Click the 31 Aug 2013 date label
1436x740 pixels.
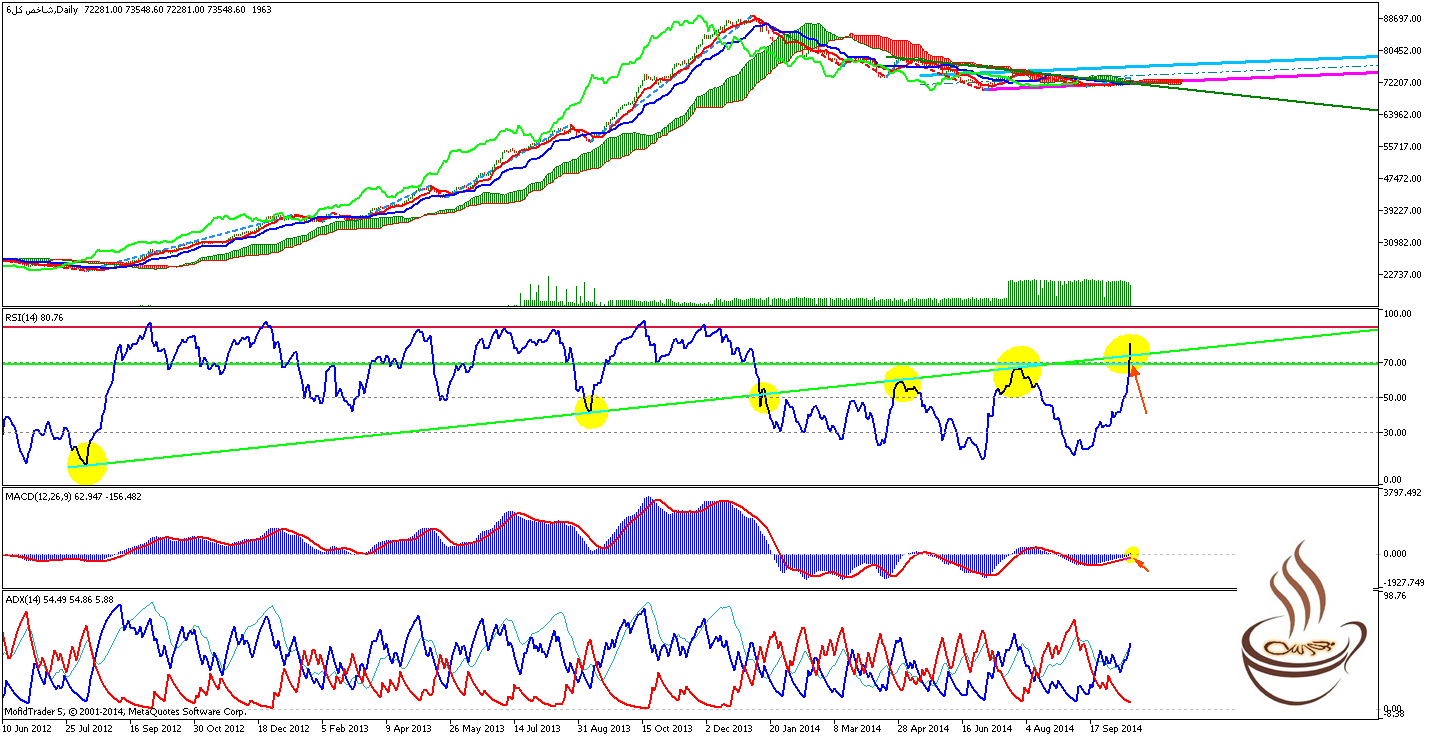(604, 729)
